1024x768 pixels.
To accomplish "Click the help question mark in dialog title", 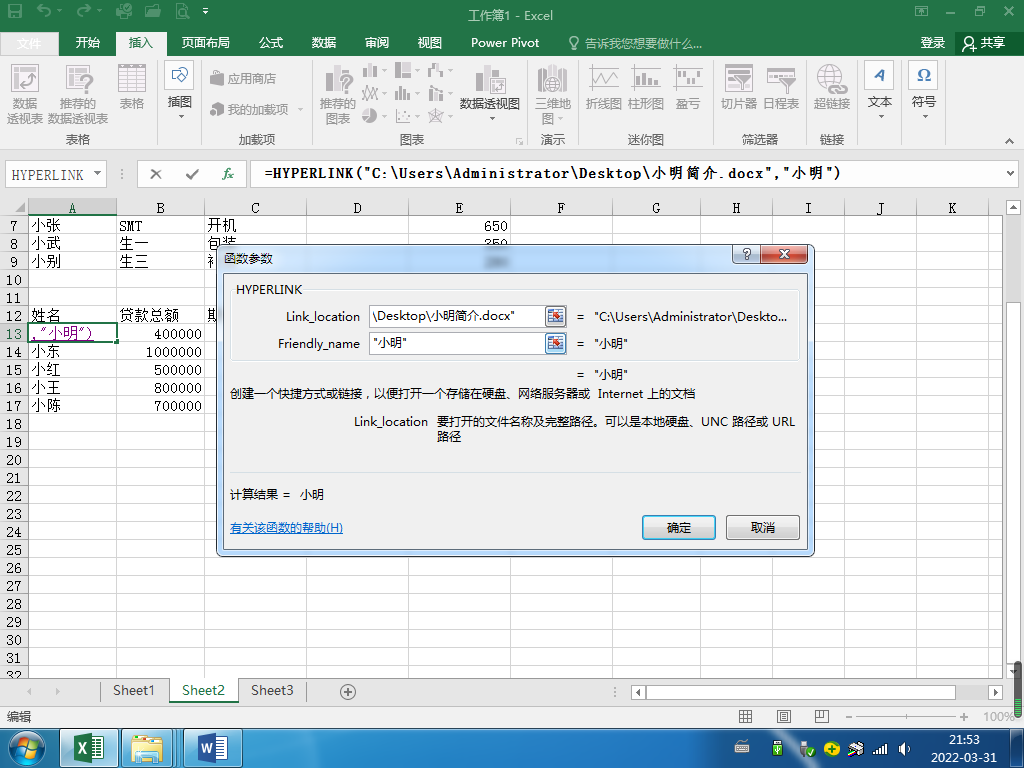I will click(746, 254).
